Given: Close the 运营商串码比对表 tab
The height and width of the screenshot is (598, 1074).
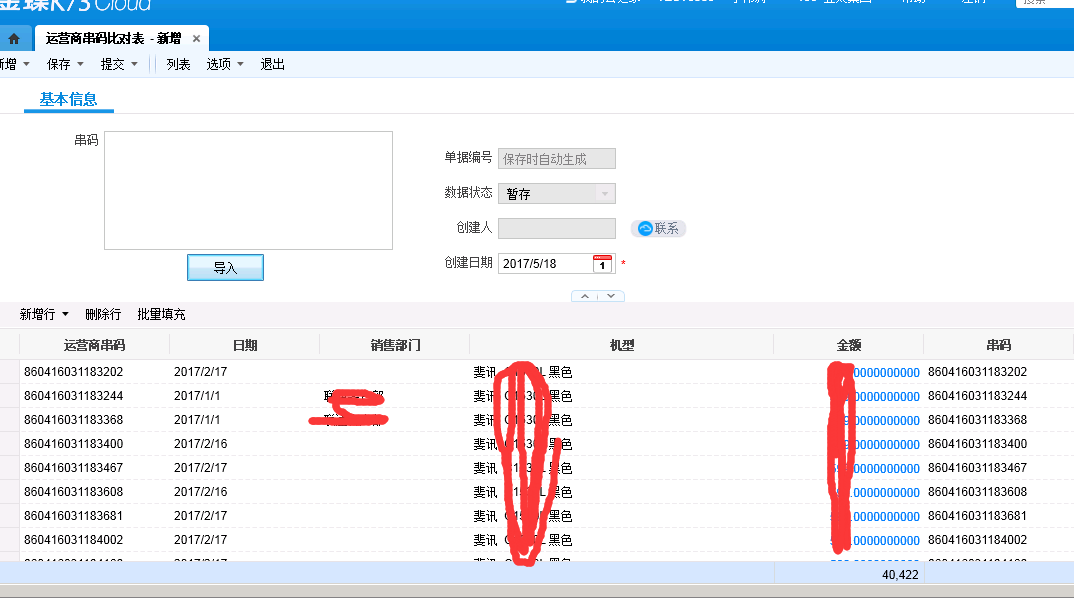Looking at the screenshot, I should [197, 39].
